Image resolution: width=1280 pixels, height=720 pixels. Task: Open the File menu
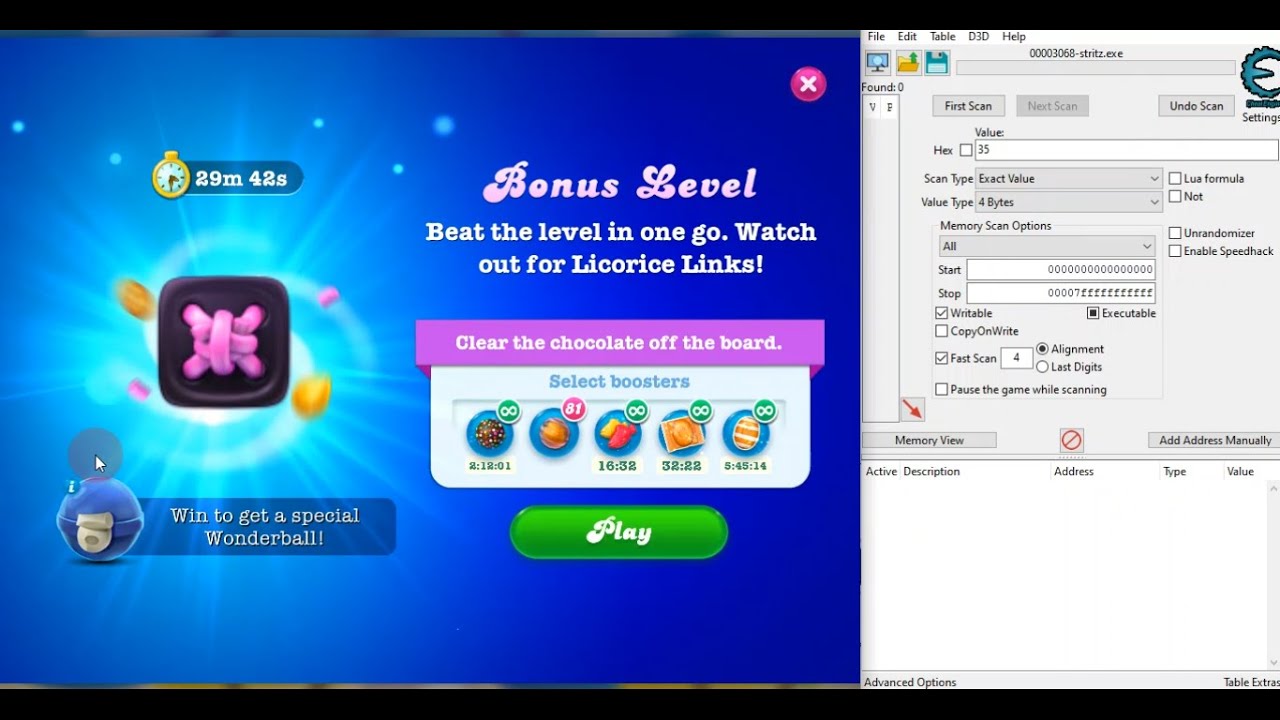876,36
